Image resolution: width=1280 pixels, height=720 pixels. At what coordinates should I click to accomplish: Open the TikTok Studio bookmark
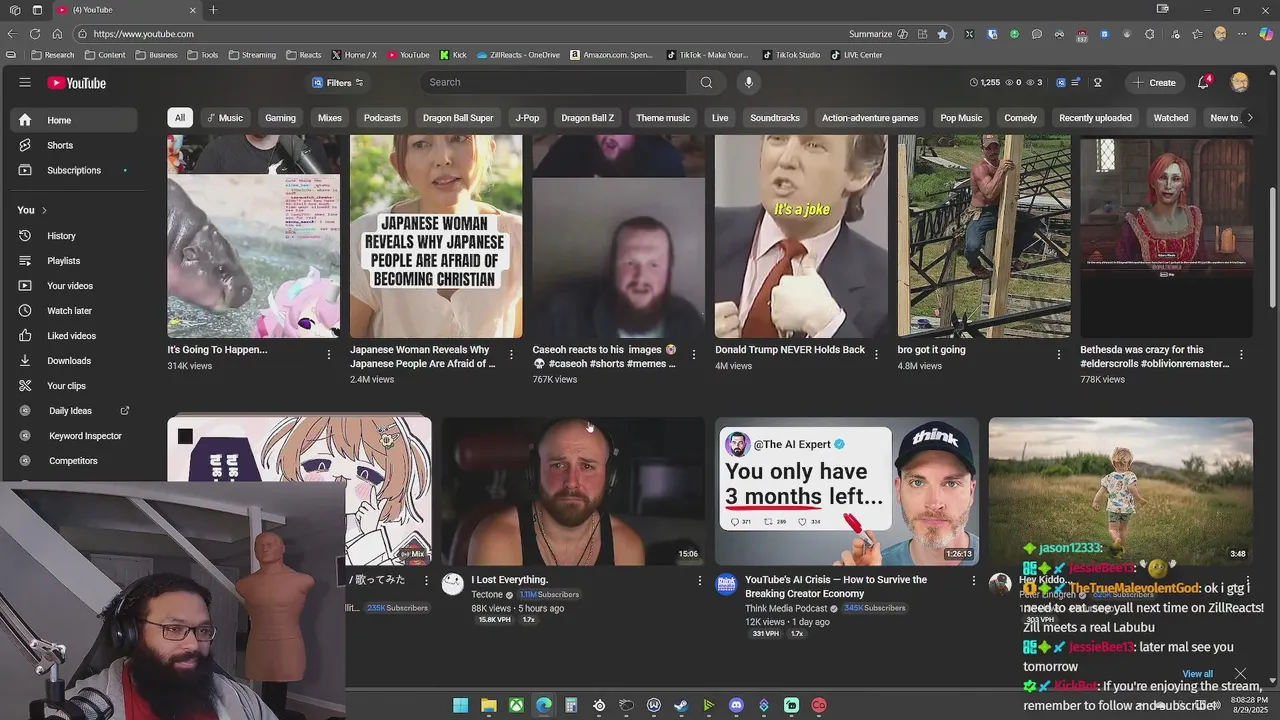point(791,55)
